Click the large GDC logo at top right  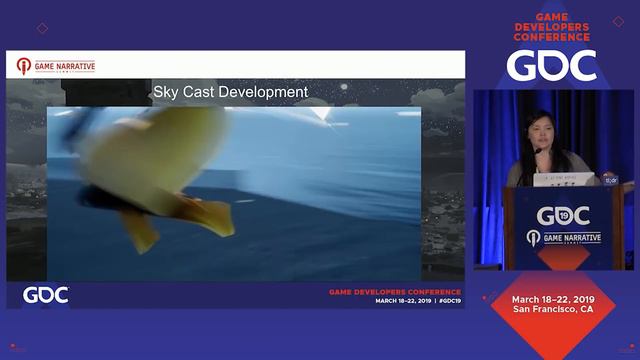(551, 65)
